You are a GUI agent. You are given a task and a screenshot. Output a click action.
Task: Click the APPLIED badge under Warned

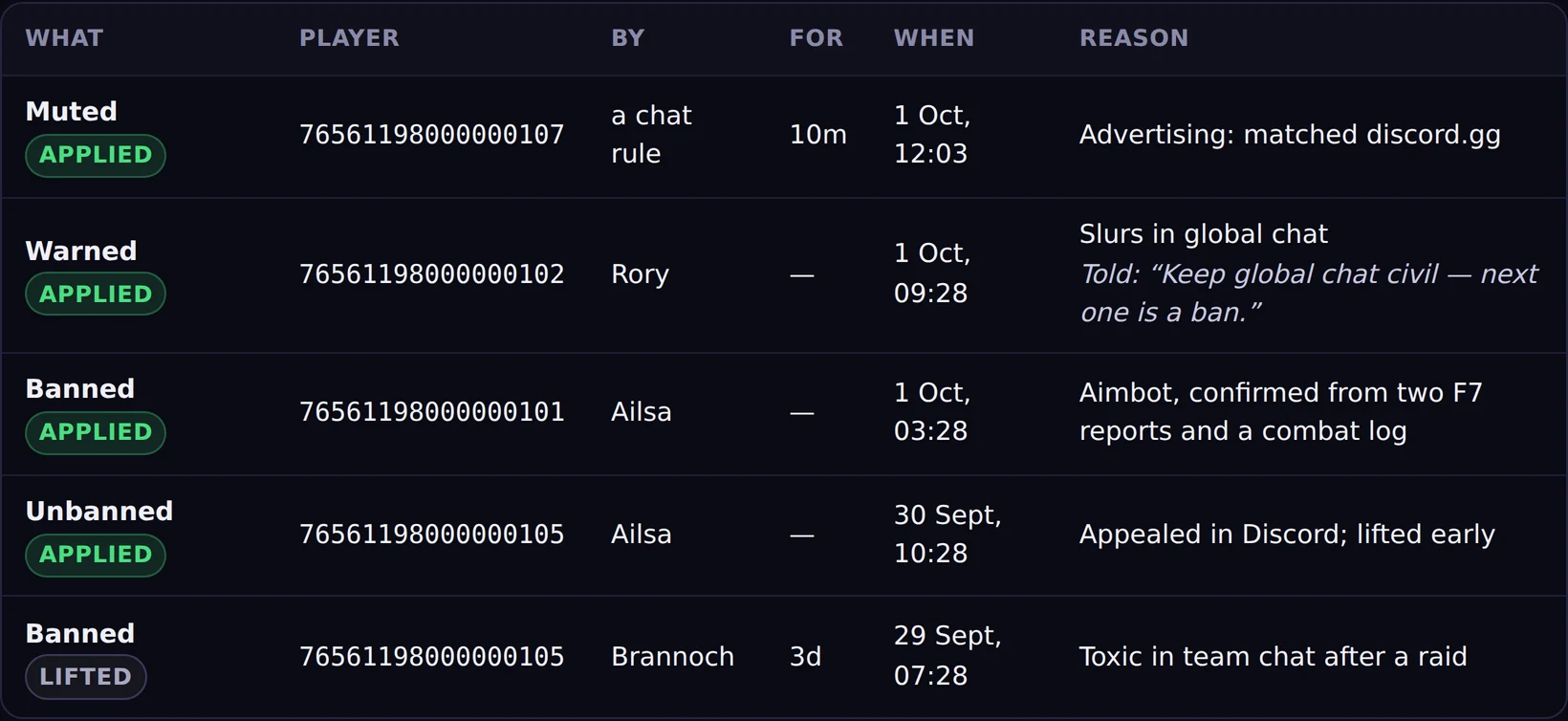click(96, 294)
